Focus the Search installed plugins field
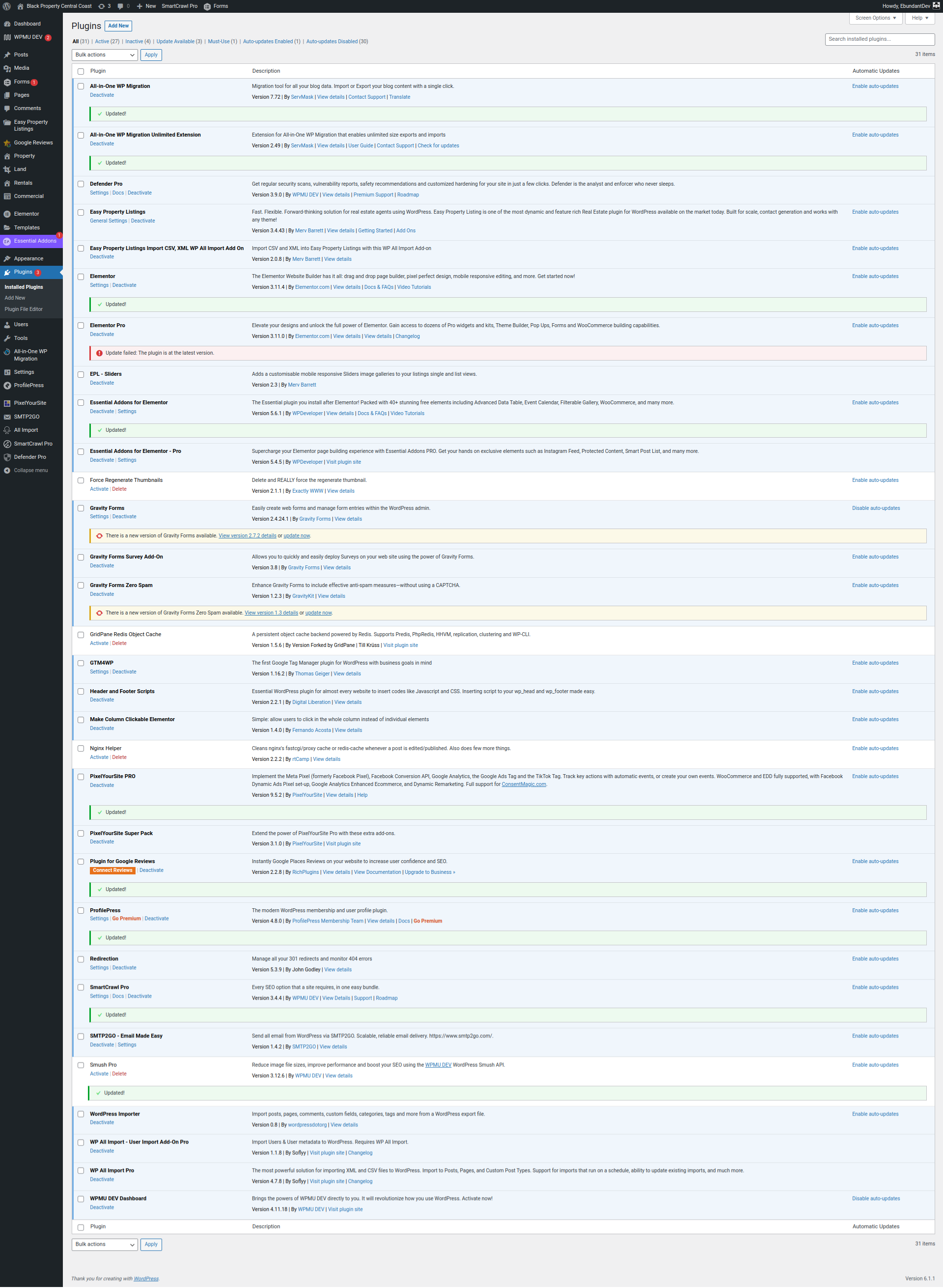943x1288 pixels. click(x=879, y=39)
